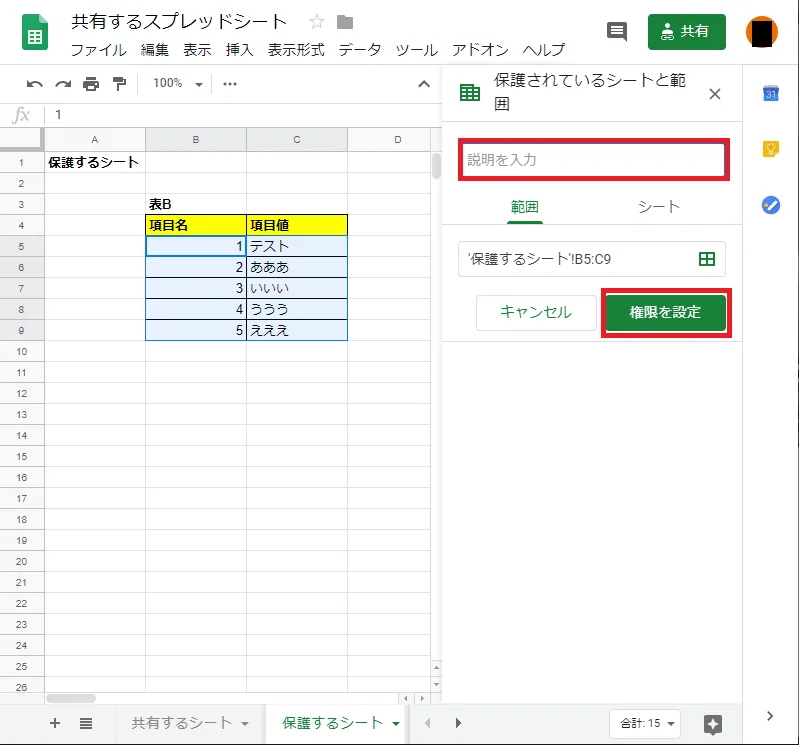Select cell containing あああ
The width and height of the screenshot is (799, 745).
[x=297, y=268]
